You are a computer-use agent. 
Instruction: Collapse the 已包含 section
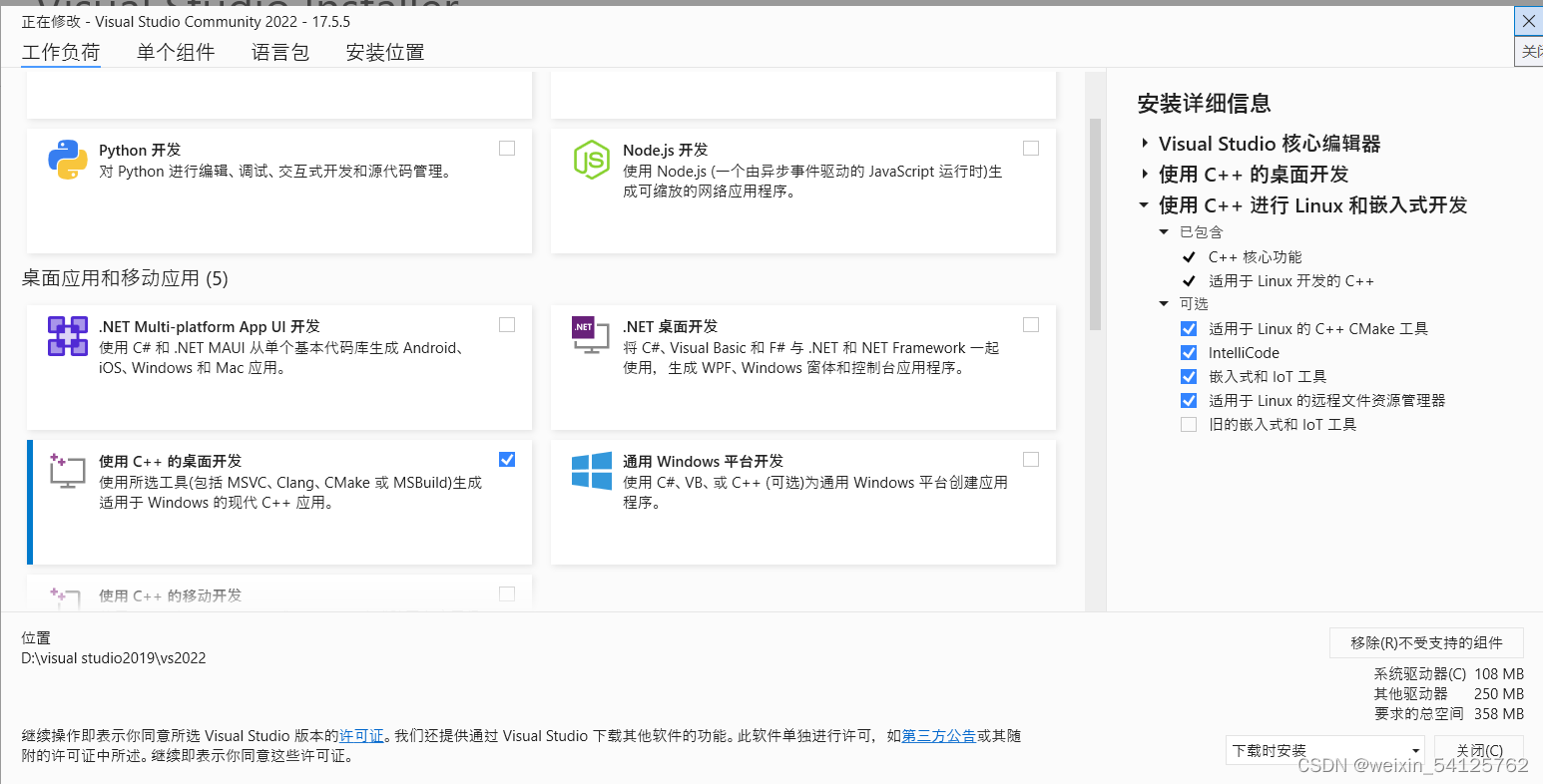tap(1164, 232)
